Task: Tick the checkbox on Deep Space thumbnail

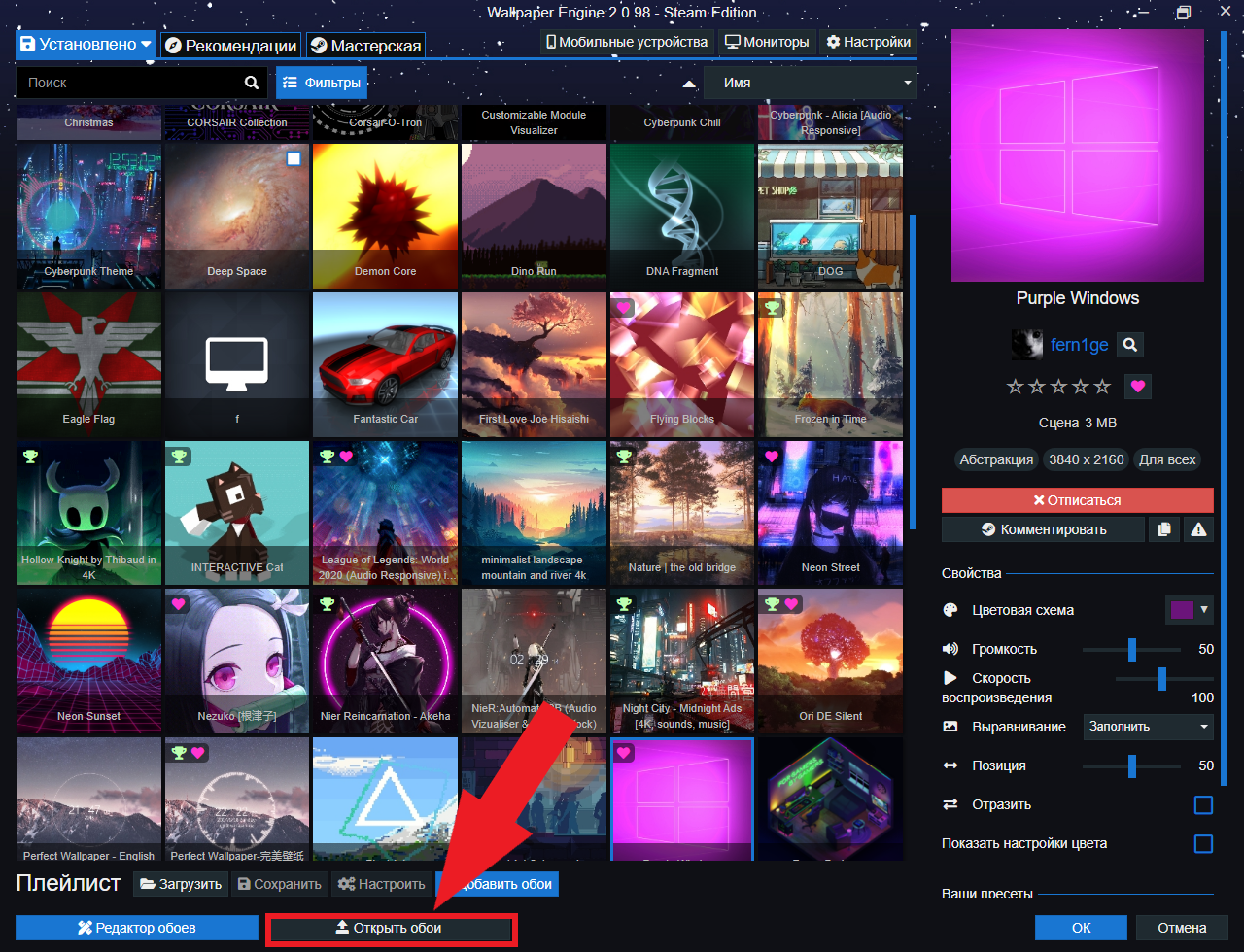Action: [x=294, y=158]
